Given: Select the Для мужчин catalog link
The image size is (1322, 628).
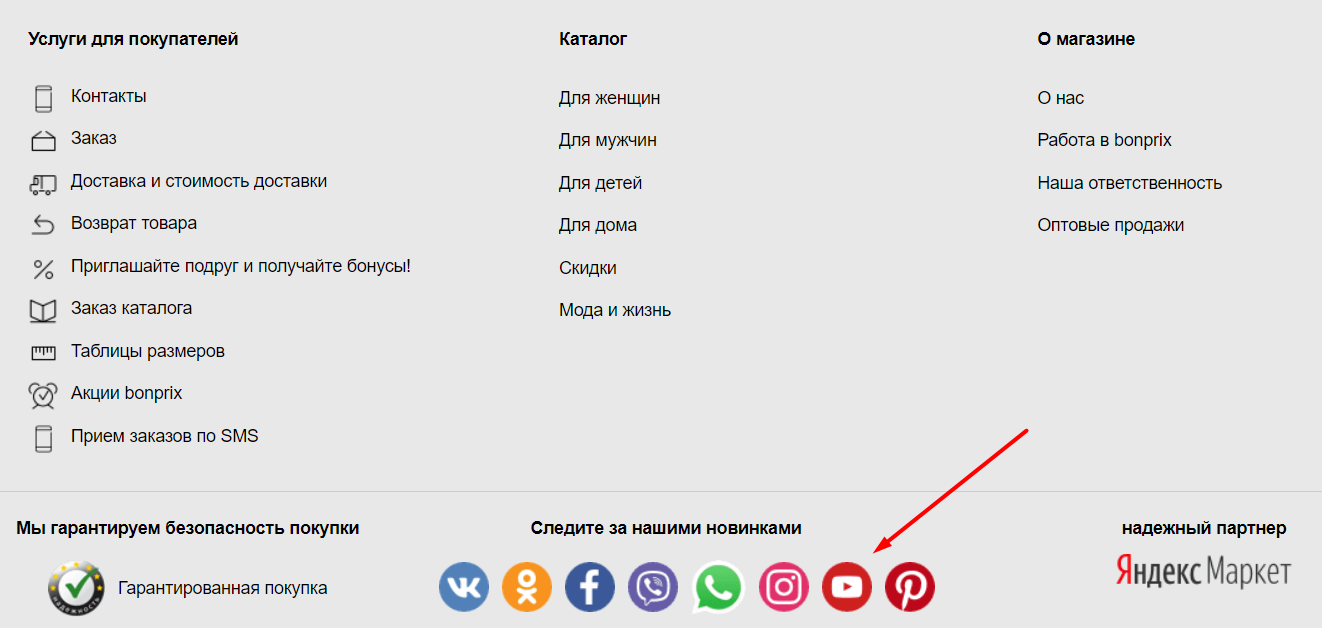Looking at the screenshot, I should [608, 140].
